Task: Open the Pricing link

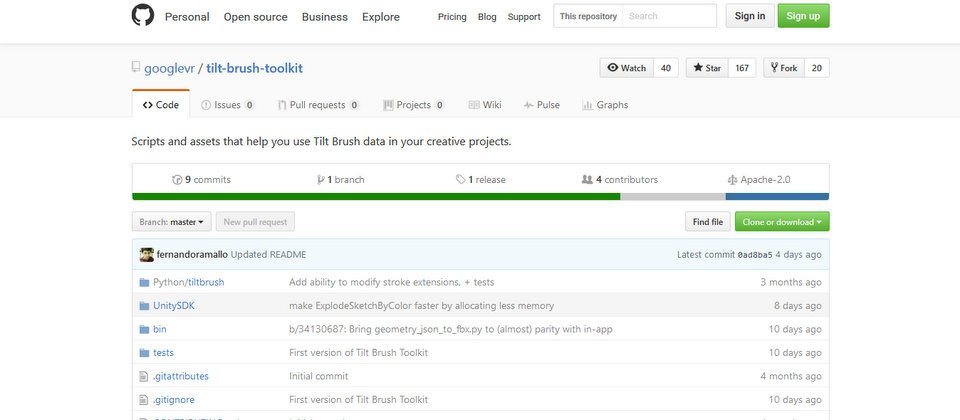Action: pyautogui.click(x=452, y=17)
